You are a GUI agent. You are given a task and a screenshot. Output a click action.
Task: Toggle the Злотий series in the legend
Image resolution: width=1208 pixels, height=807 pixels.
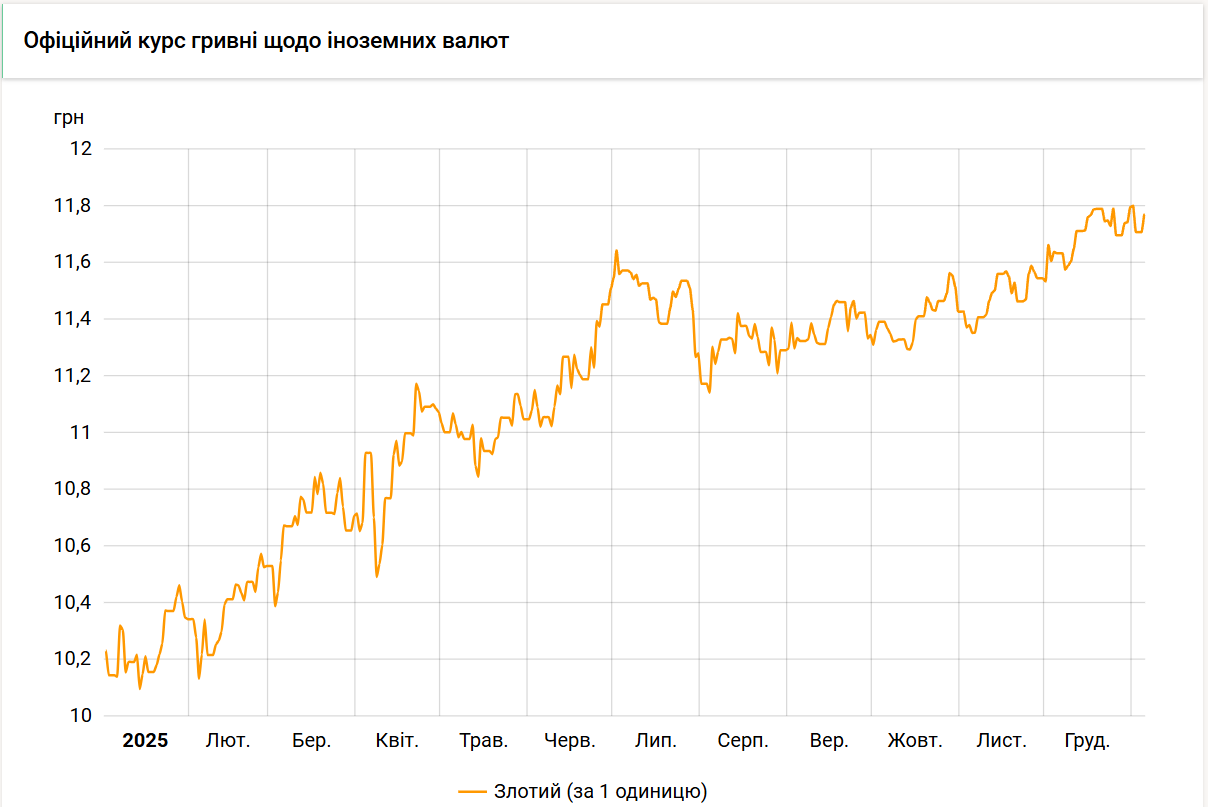coord(600,791)
